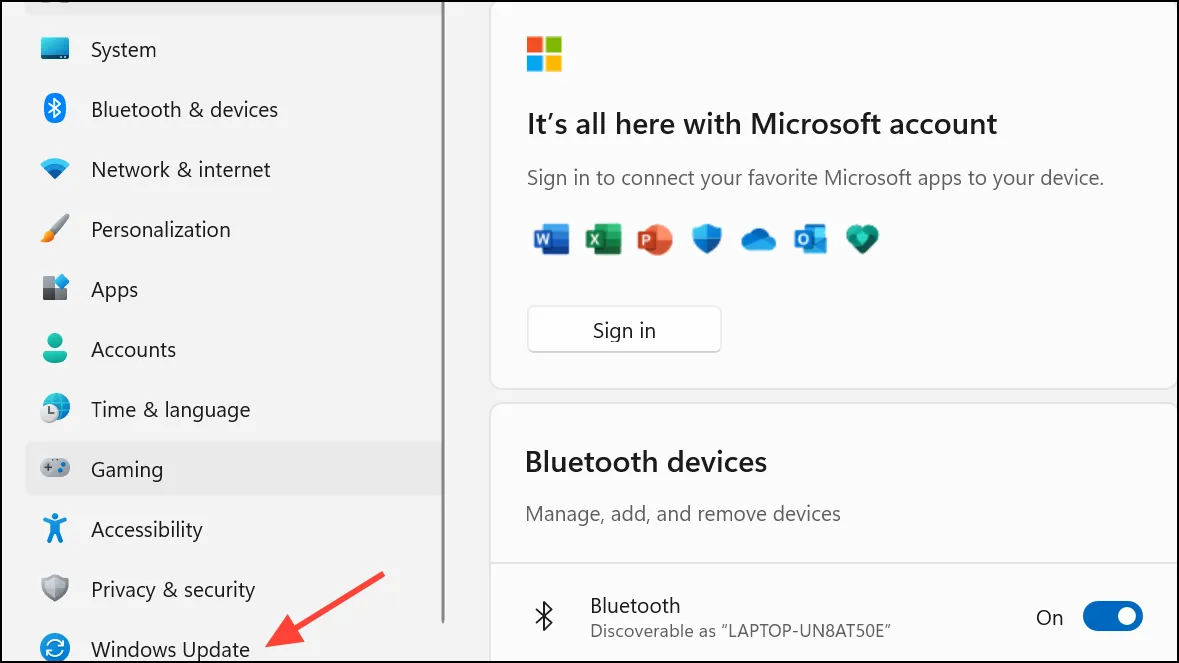Click the Time & language clock icon

coord(55,408)
